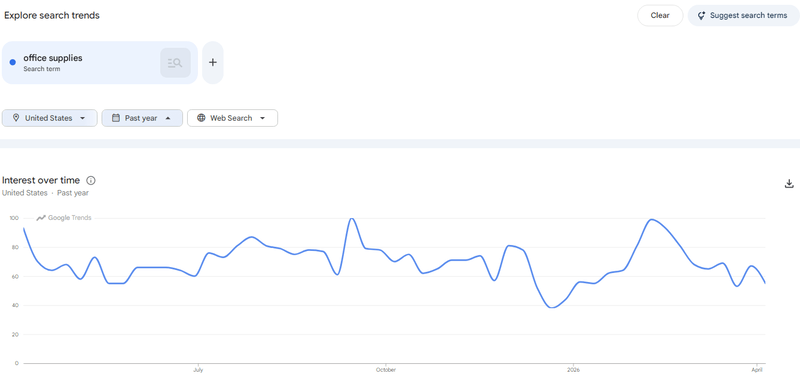The image size is (800, 383).
Task: Click the October label on the chart axis
Action: [x=386, y=370]
